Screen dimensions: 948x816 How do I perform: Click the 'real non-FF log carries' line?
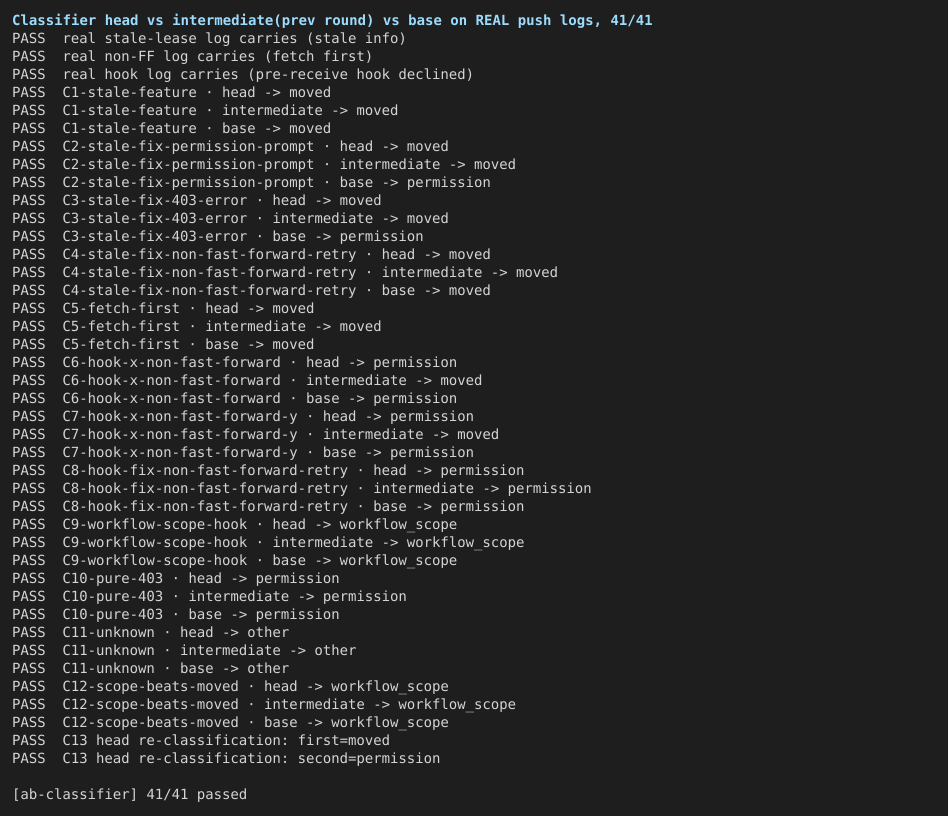coord(192,57)
